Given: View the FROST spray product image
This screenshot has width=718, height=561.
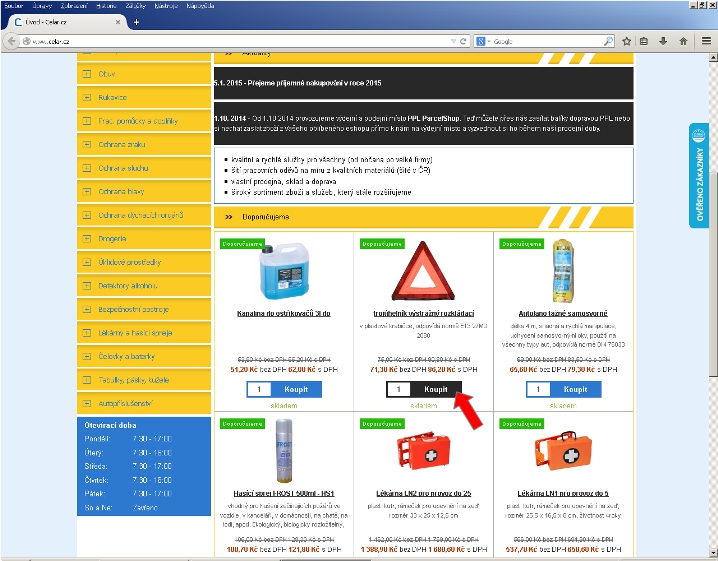Looking at the screenshot, I should (284, 451).
